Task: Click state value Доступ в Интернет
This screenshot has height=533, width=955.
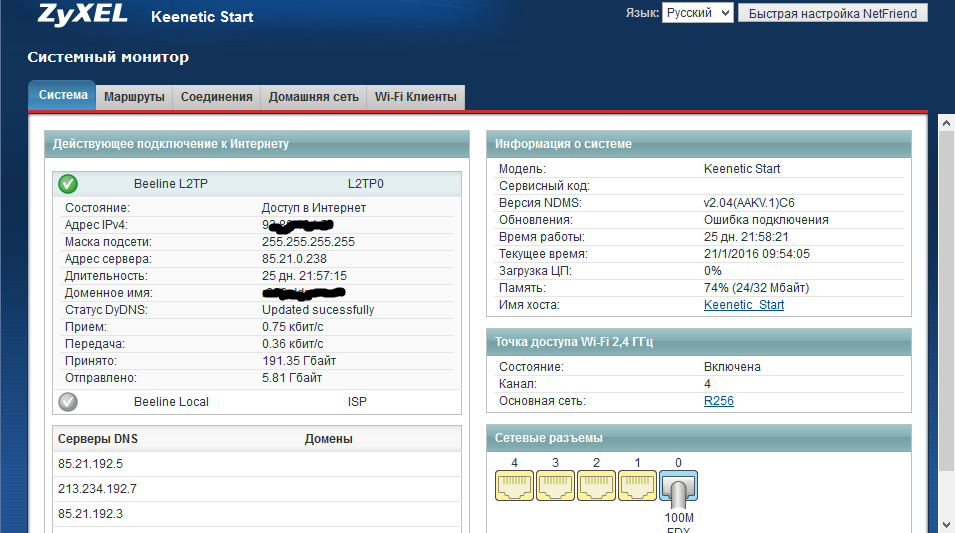Action: tap(314, 208)
